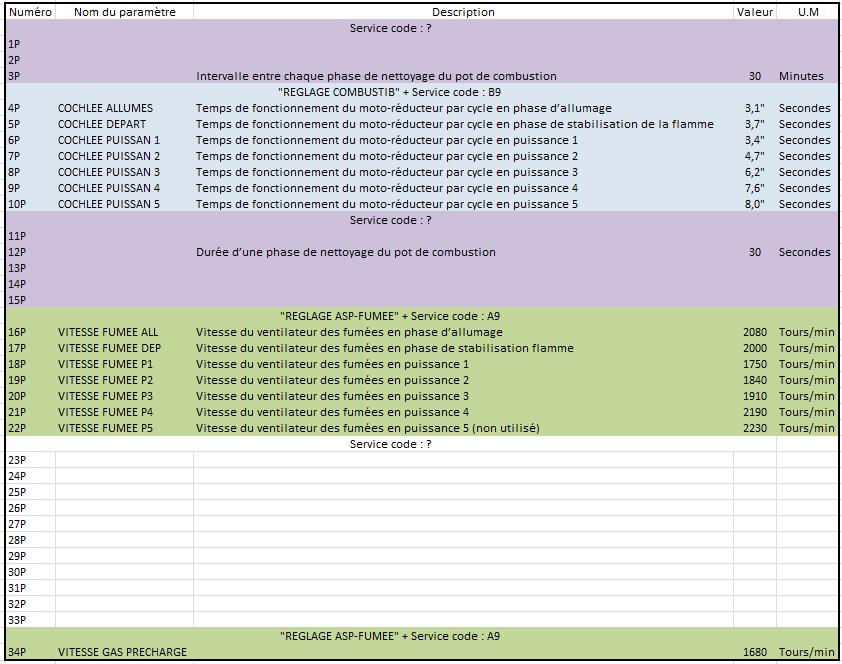Select the 'Description' column header
This screenshot has height=664, width=842.
463,12
